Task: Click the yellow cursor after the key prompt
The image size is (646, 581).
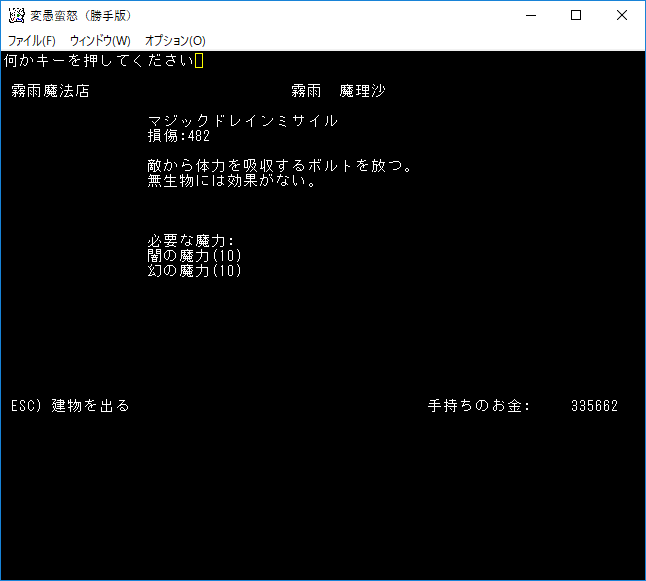Action: click(199, 61)
